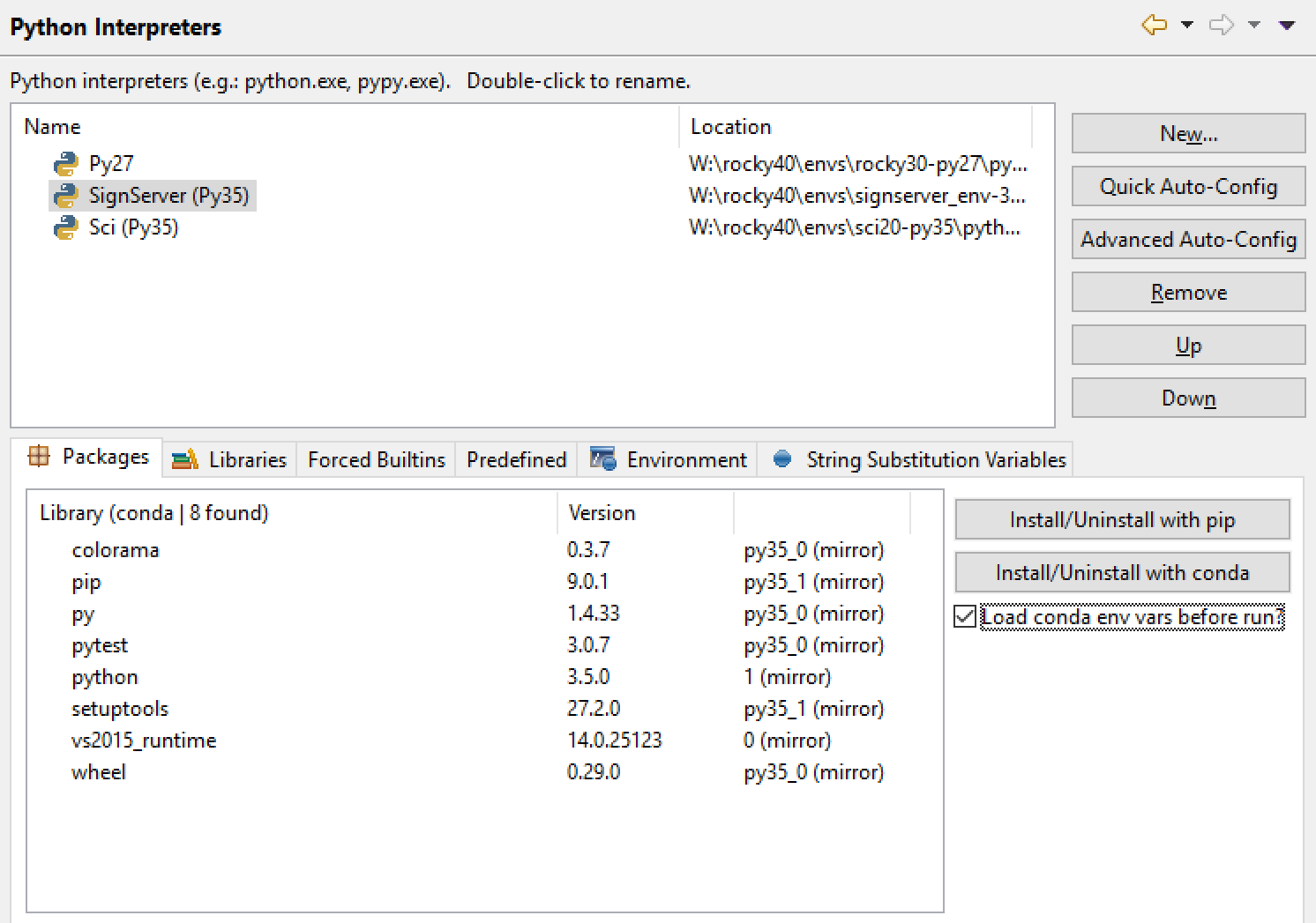Image resolution: width=1316 pixels, height=923 pixels.
Task: Click Install/Uninstall with pip
Action: [x=1122, y=519]
